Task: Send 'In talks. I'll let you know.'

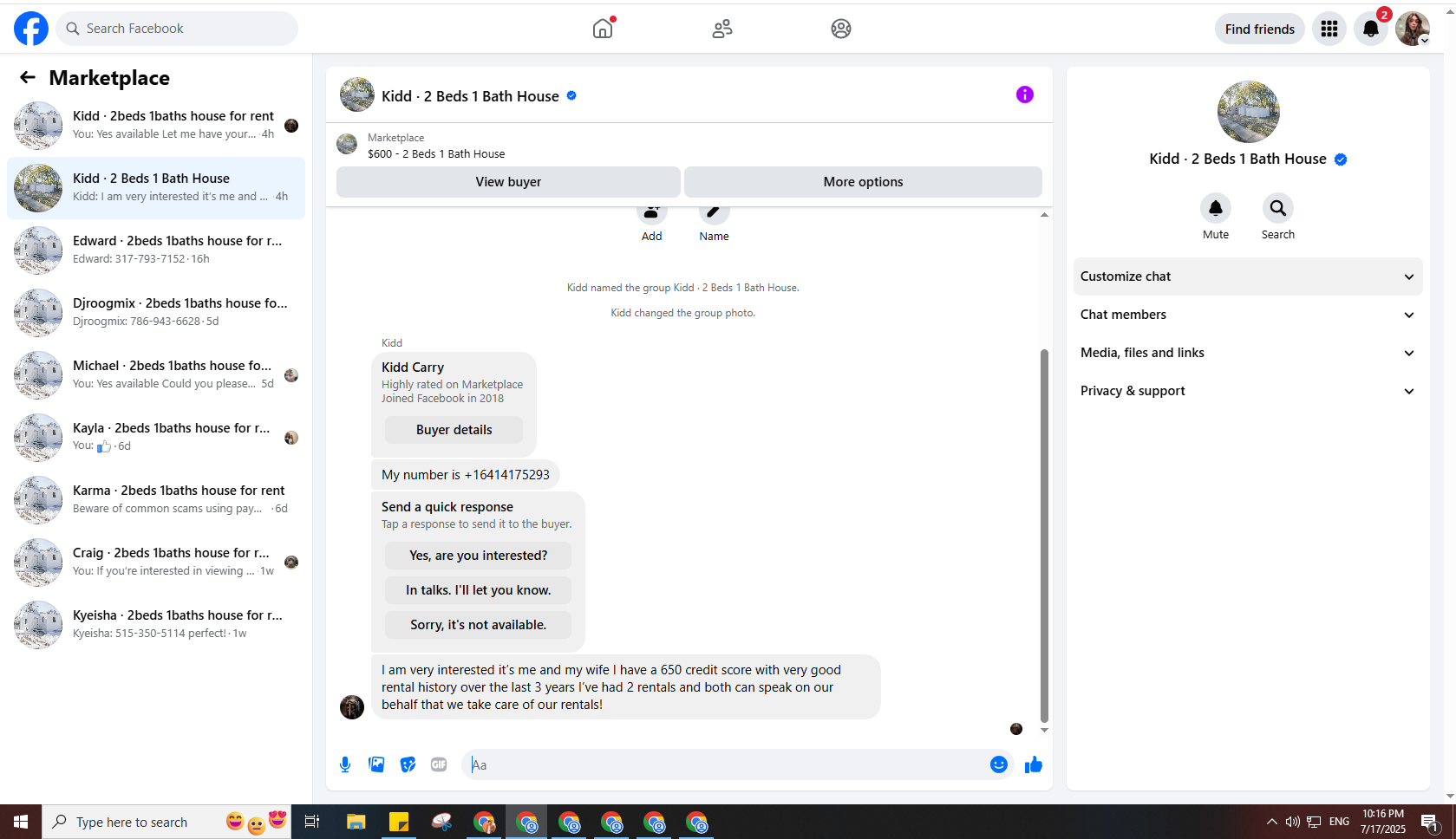Action: 478,590
